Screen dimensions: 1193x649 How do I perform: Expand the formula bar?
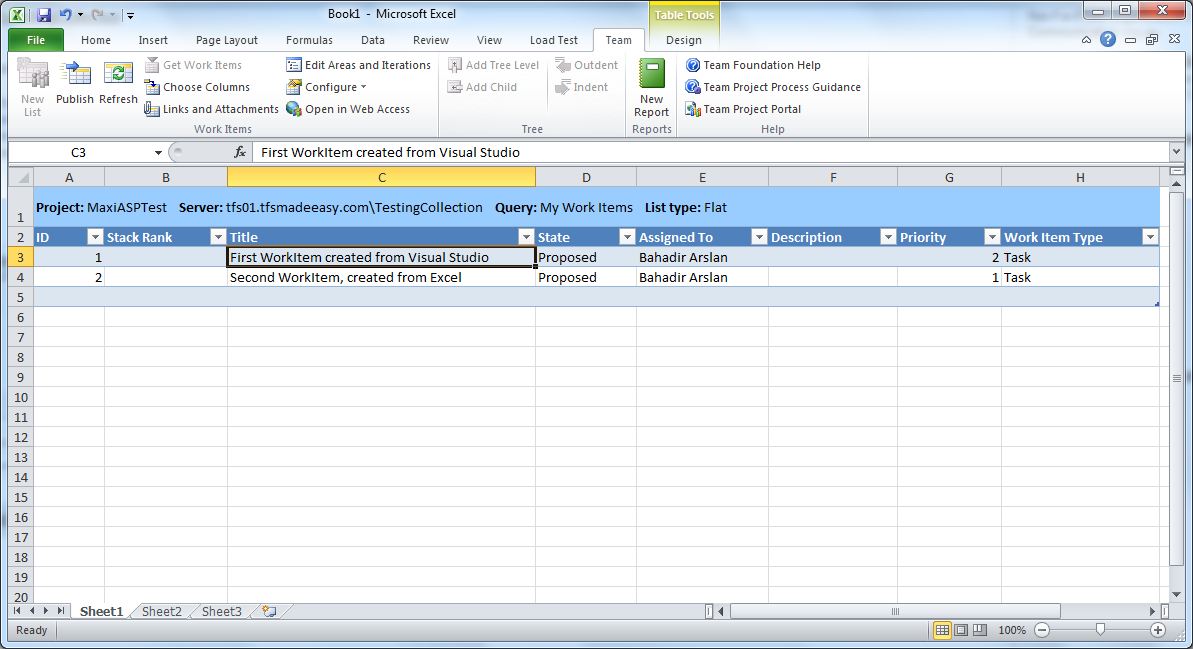[1176, 152]
